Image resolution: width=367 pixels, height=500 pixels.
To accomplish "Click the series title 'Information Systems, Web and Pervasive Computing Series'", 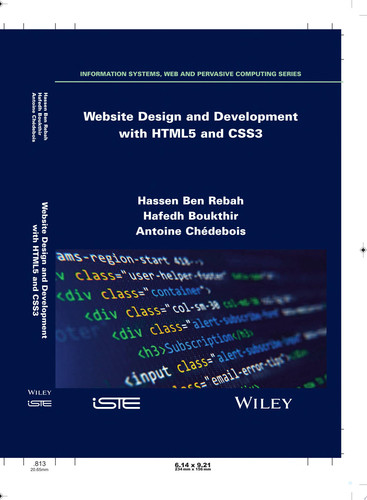I will click(190, 74).
